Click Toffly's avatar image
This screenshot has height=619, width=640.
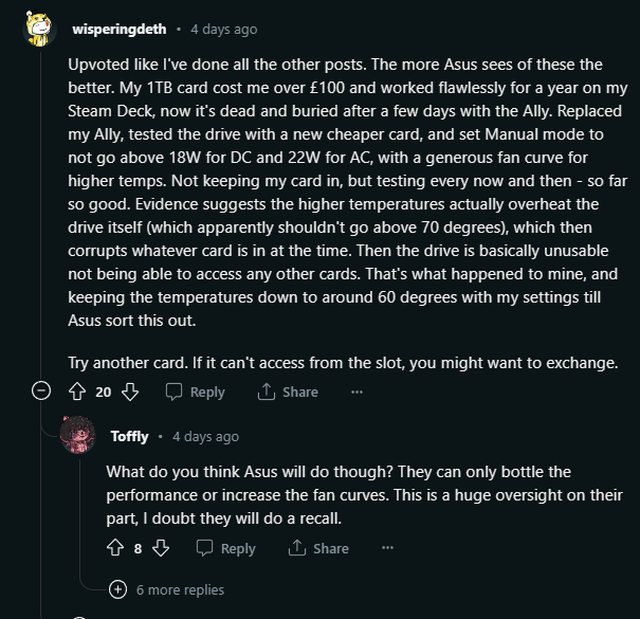pyautogui.click(x=78, y=436)
